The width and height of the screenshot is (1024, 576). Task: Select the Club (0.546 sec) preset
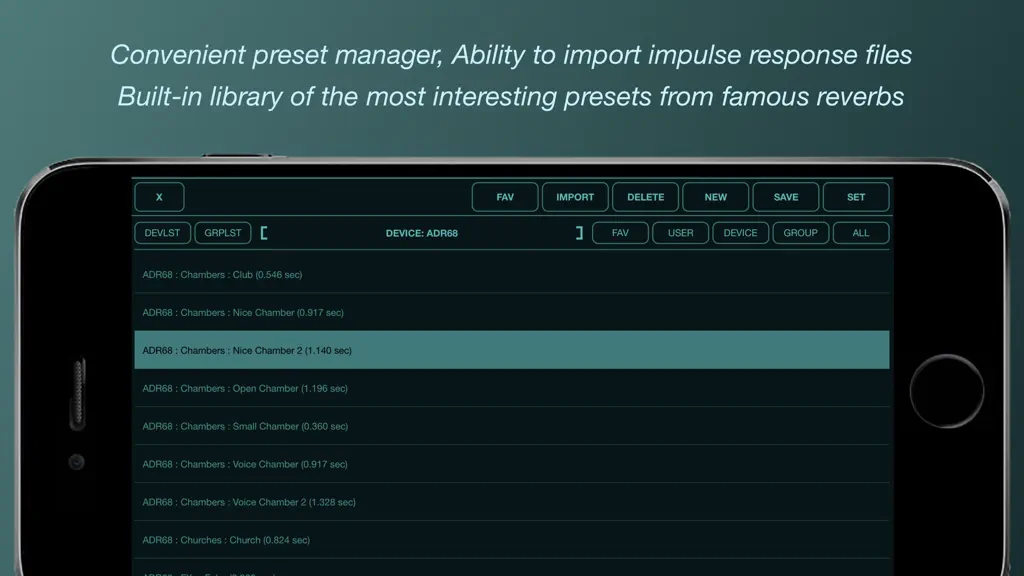point(512,274)
